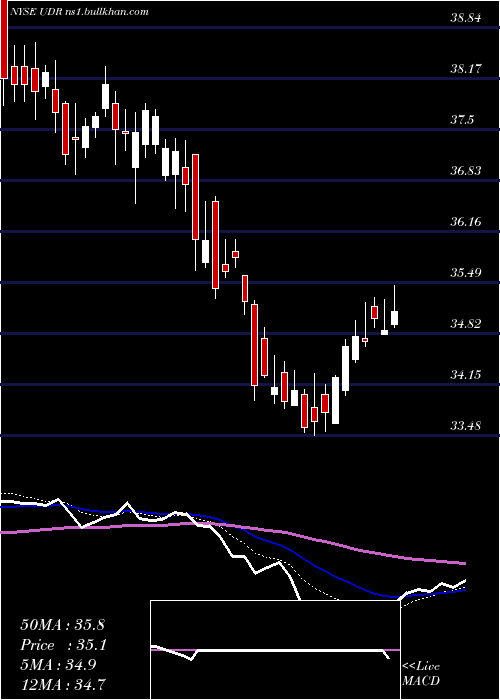The height and width of the screenshot is (700, 500).
Task: Click the 38.17 price level label
Action: tap(466, 69)
